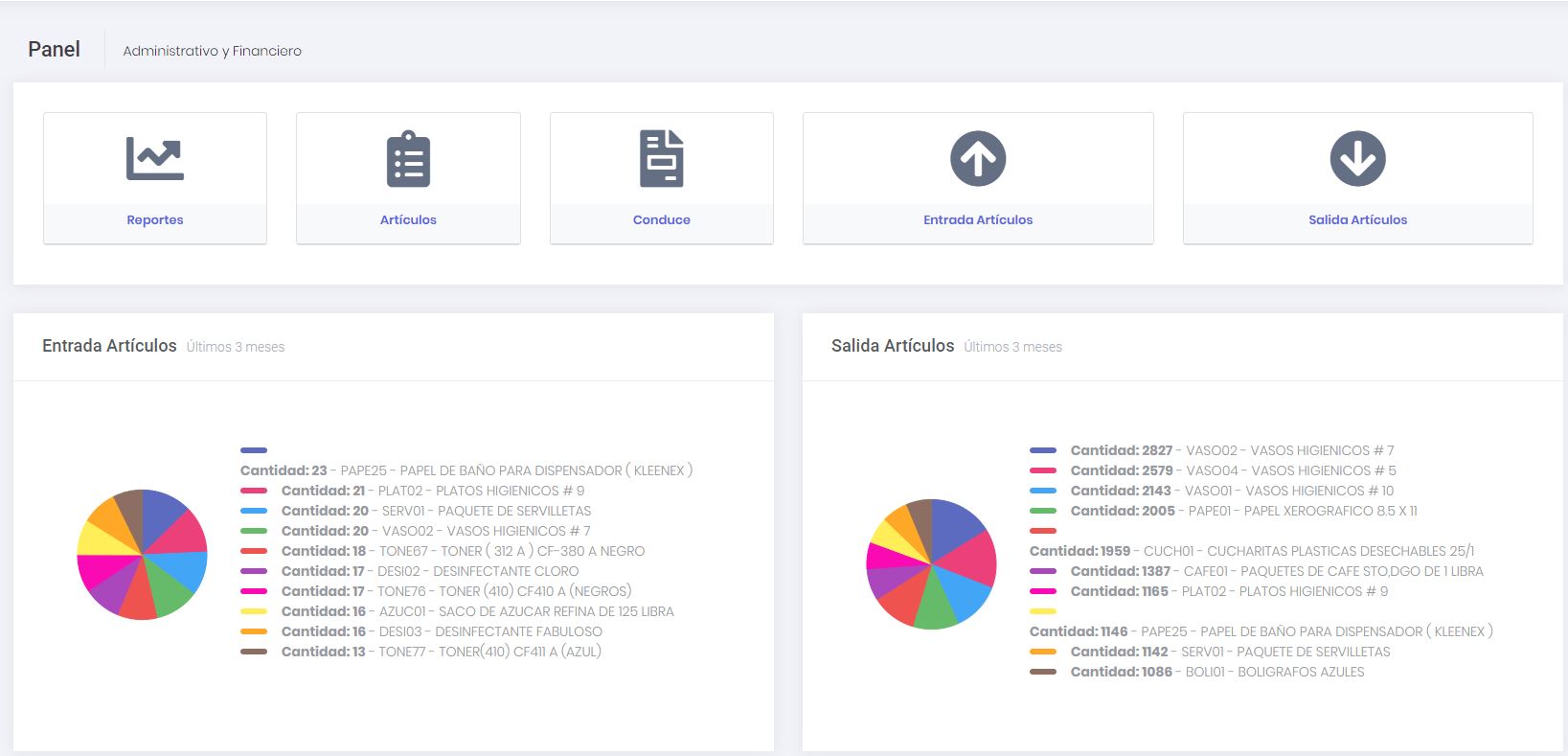Toggle SERV01 legend item in Entrada chart
The width and height of the screenshot is (1568, 756).
tap(436, 511)
